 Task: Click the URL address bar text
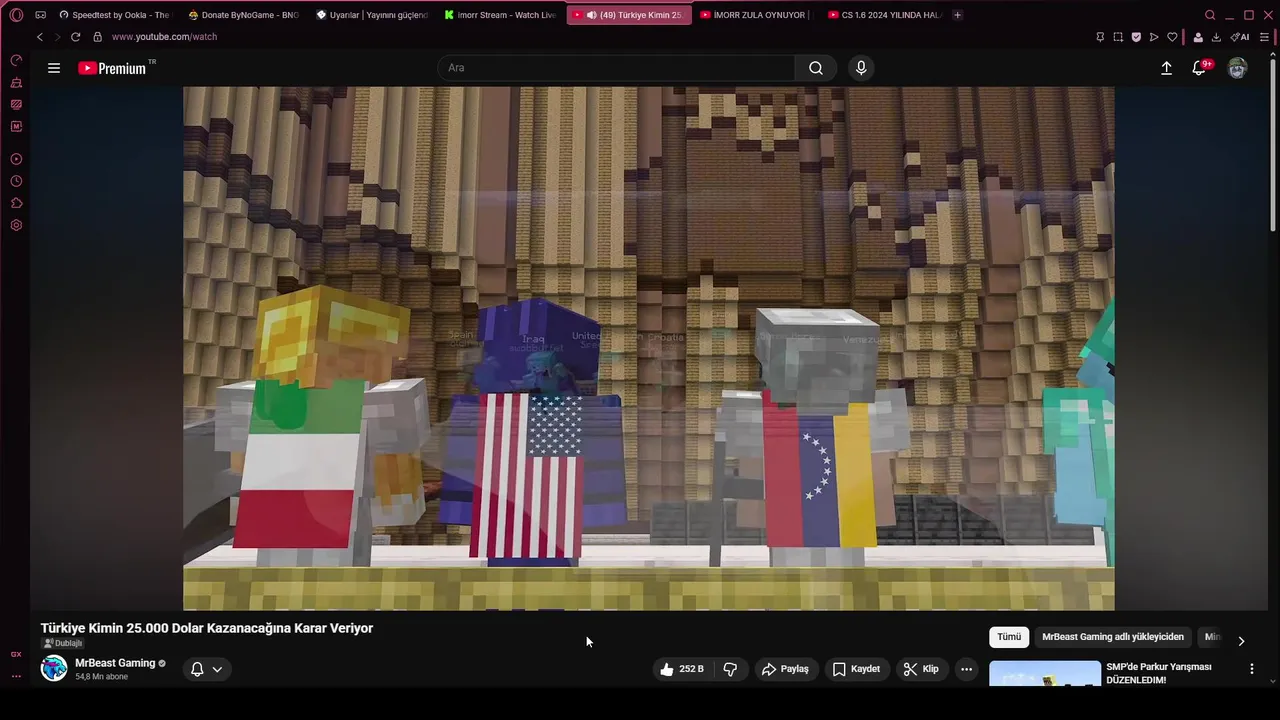164,37
